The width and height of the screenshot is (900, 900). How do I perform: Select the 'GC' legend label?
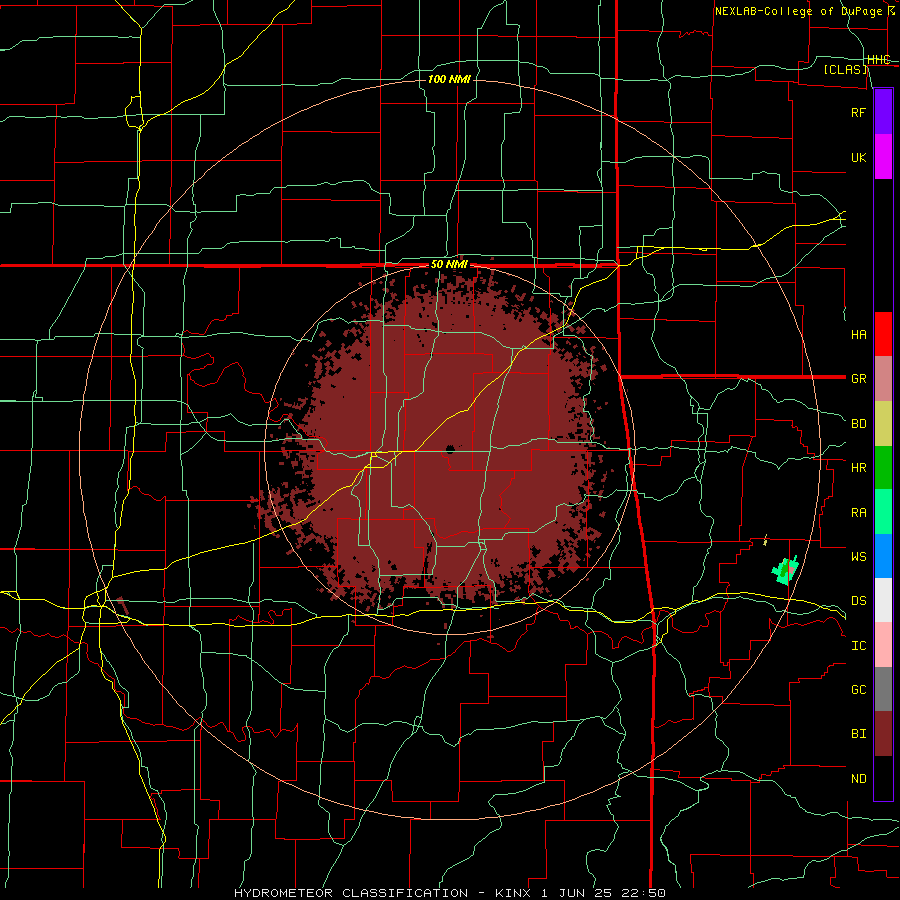[858, 690]
